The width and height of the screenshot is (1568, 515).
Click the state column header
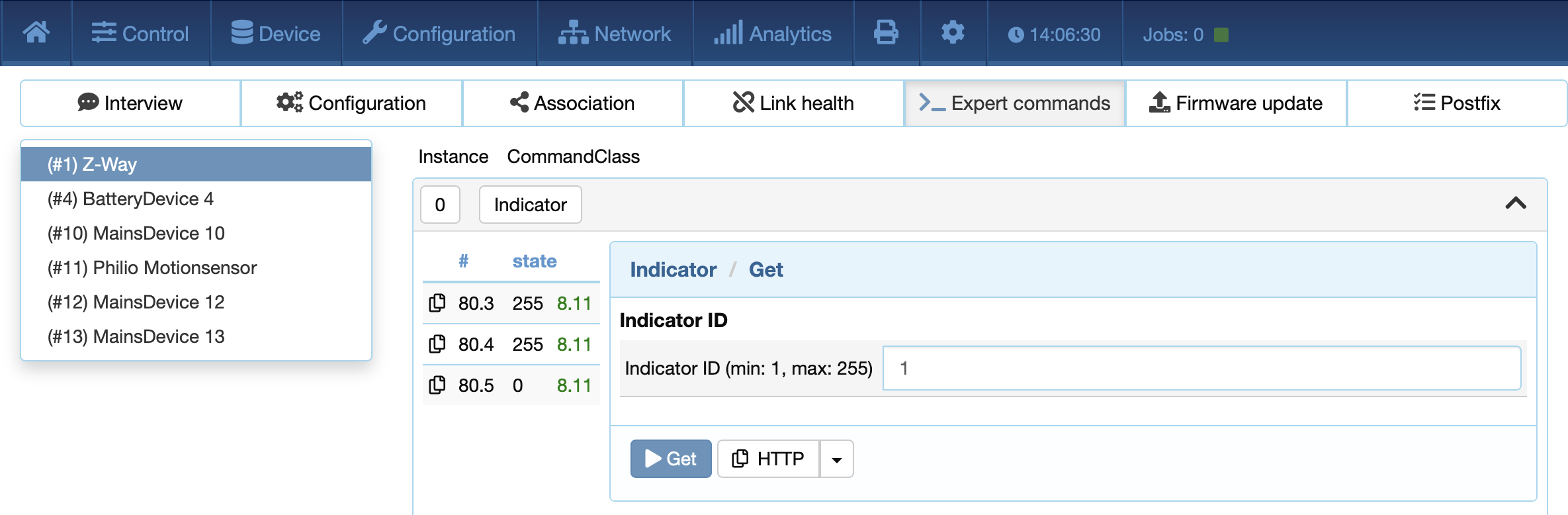click(x=535, y=261)
